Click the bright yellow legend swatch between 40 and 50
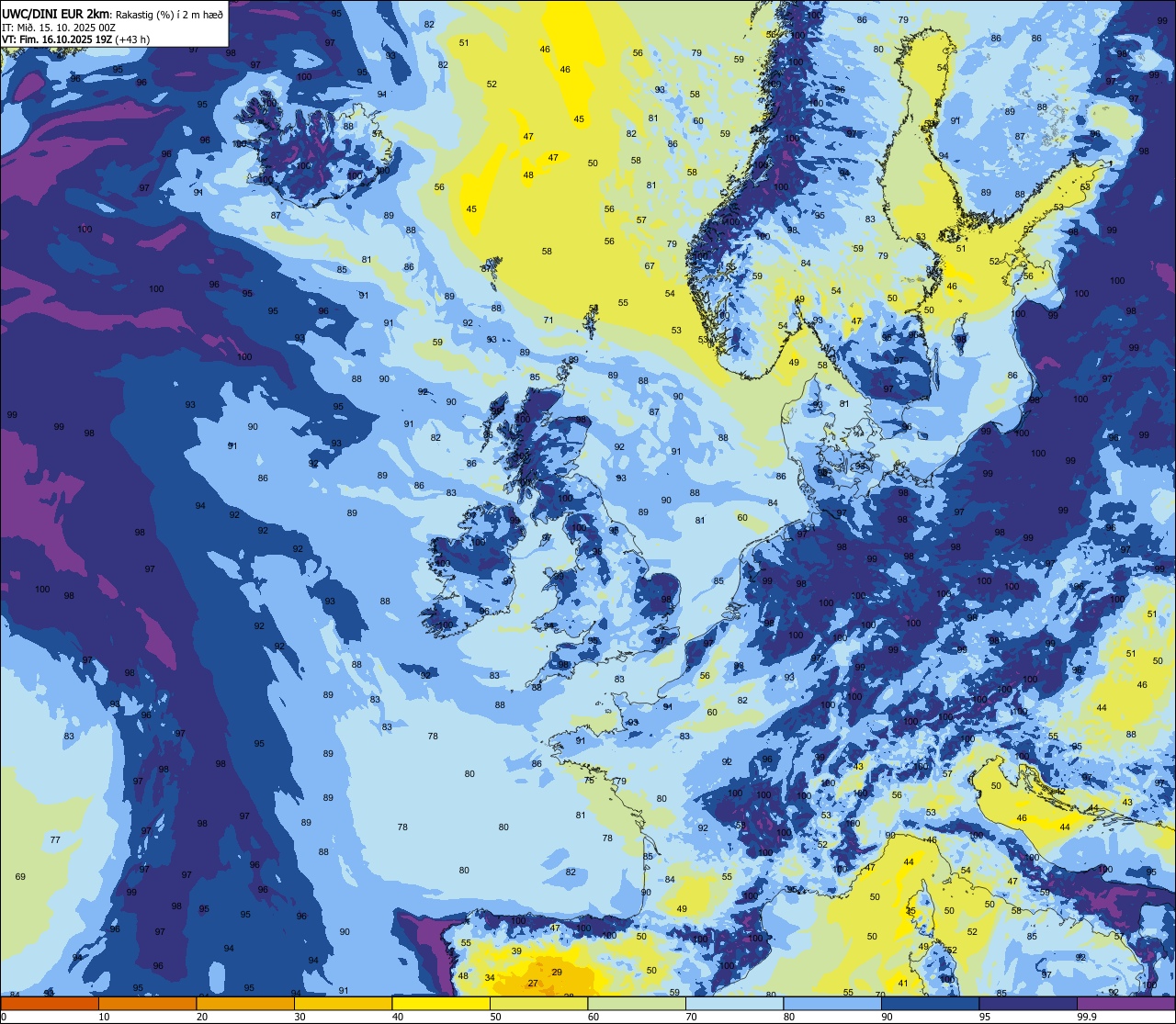The width and height of the screenshot is (1176, 1024). [x=441, y=1003]
